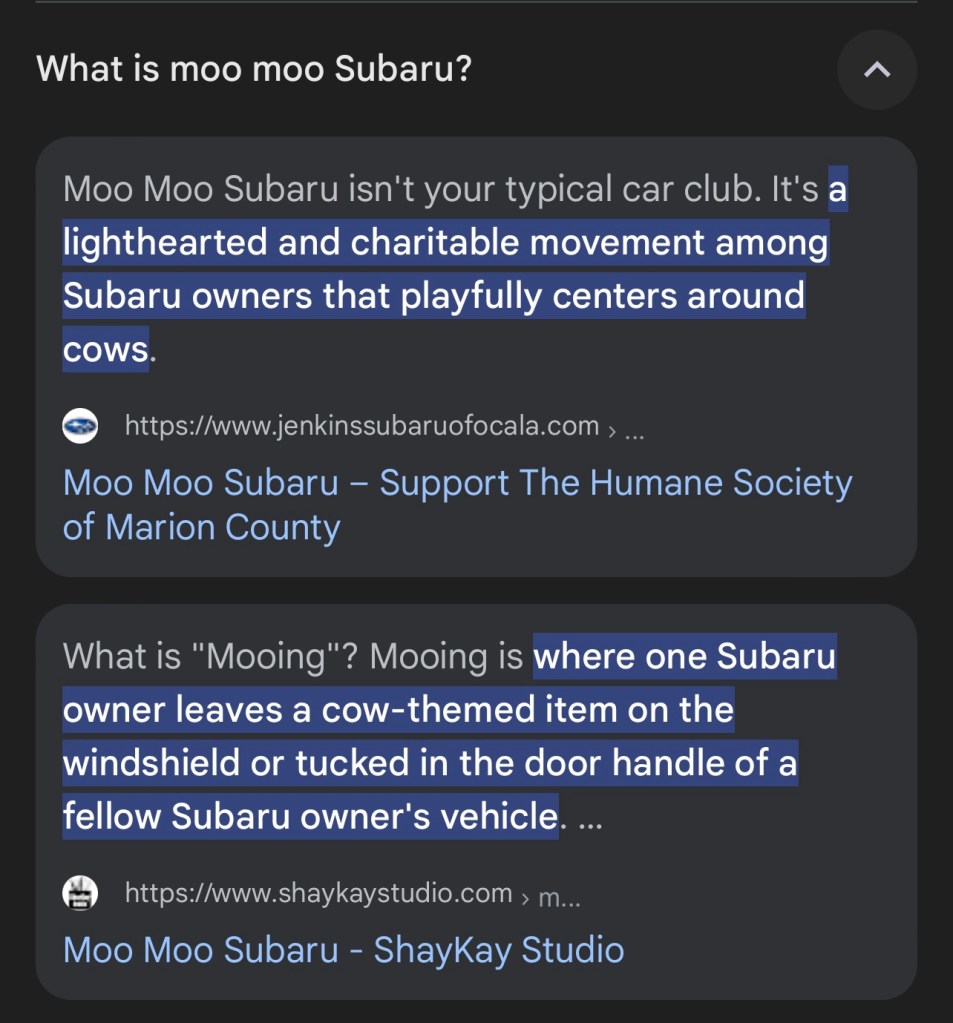
Task: Click the Subaru logo favicon
Action: (80, 427)
